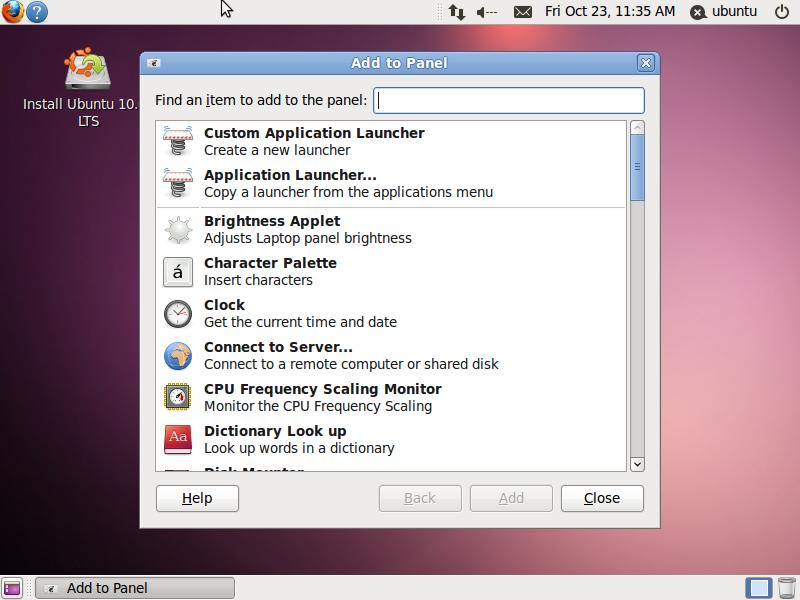Click the Show Desktop button in bottom panel
The image size is (800, 600).
[12, 588]
